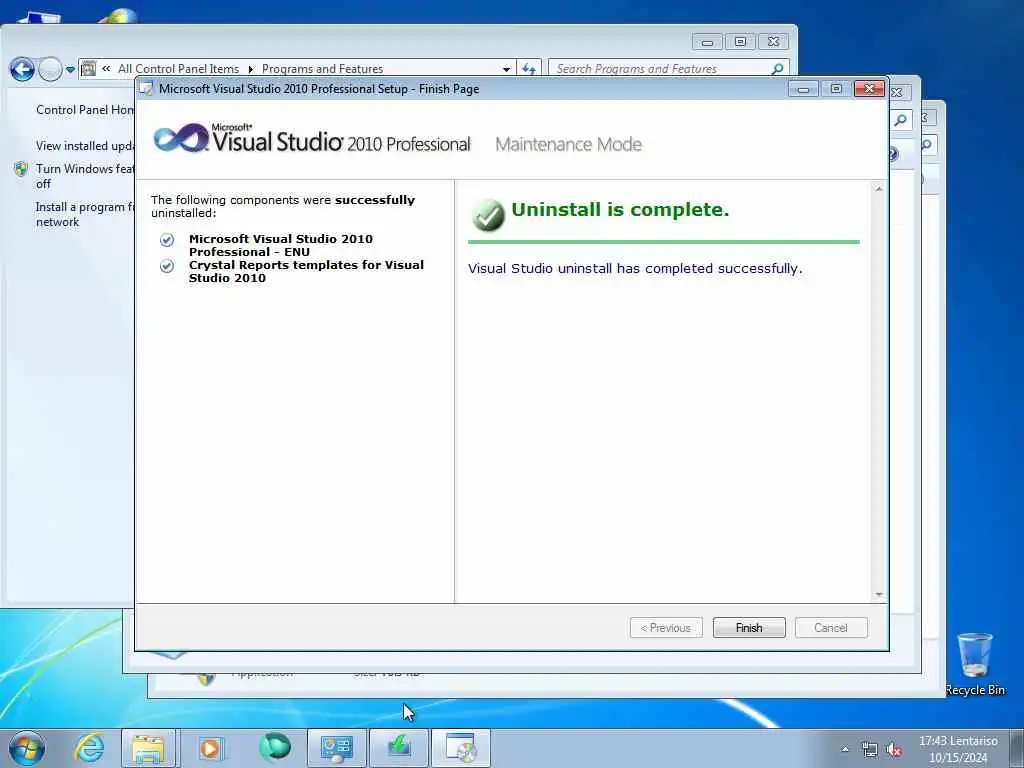Open Turn Windows features on or off
The width and height of the screenshot is (1024, 768).
[85, 176]
